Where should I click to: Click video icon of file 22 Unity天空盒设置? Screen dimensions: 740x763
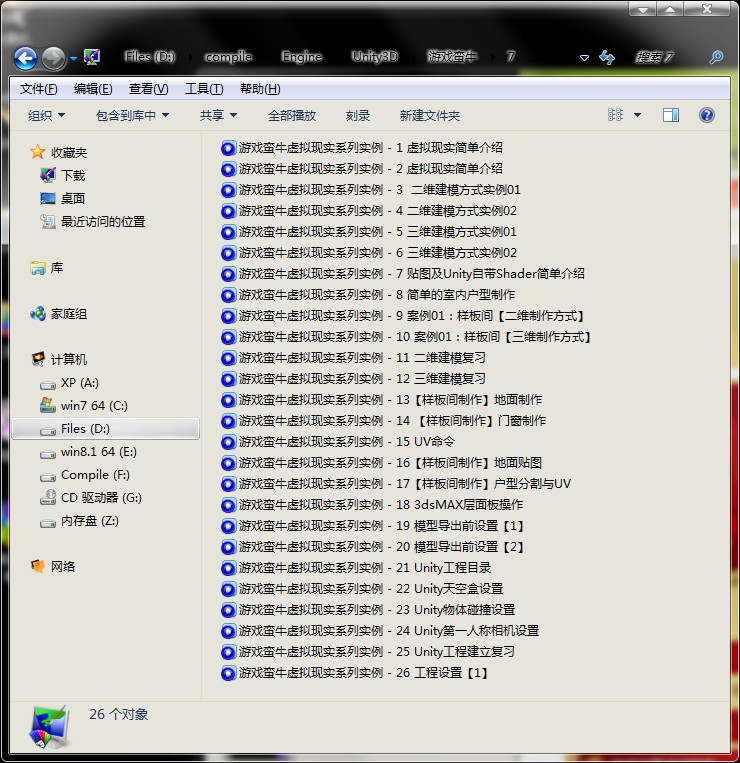pos(228,589)
